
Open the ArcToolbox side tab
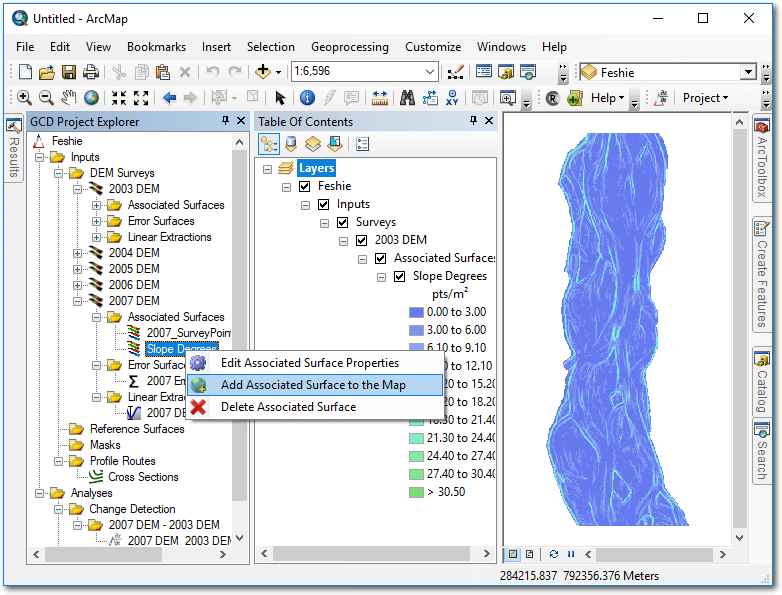[762, 160]
